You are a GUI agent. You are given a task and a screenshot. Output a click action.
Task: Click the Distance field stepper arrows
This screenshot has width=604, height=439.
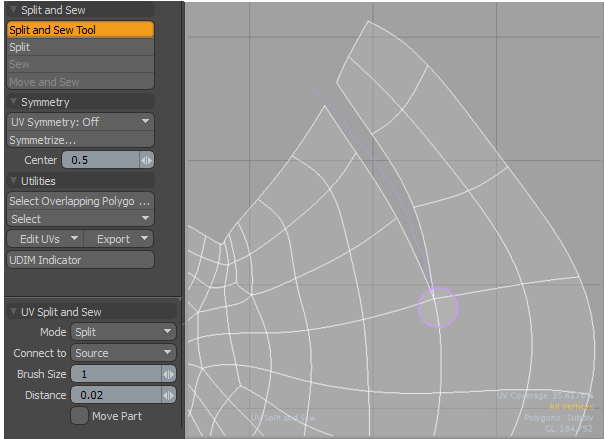[x=169, y=395]
